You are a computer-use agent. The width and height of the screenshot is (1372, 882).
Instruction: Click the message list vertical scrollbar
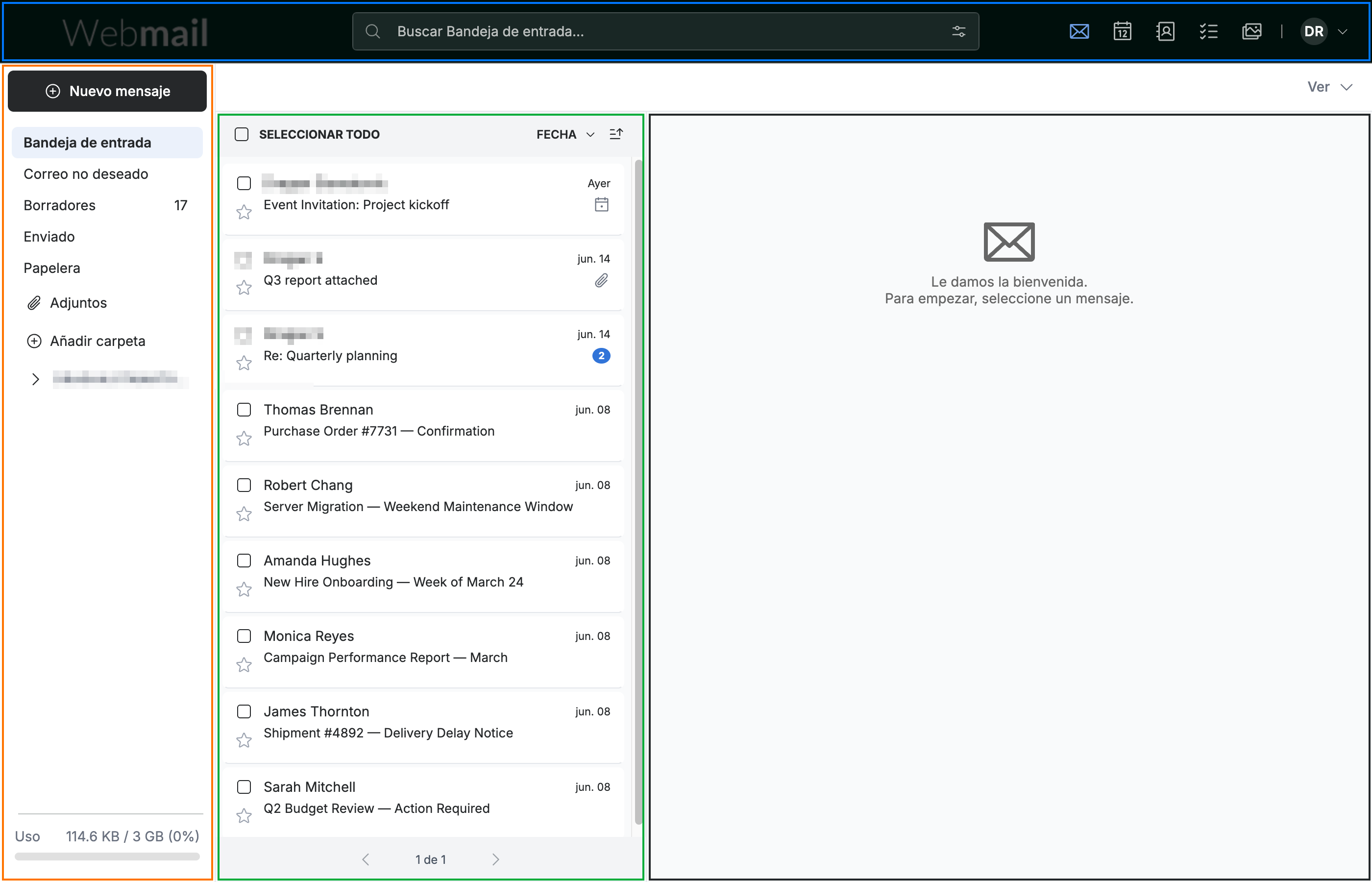pos(638,491)
